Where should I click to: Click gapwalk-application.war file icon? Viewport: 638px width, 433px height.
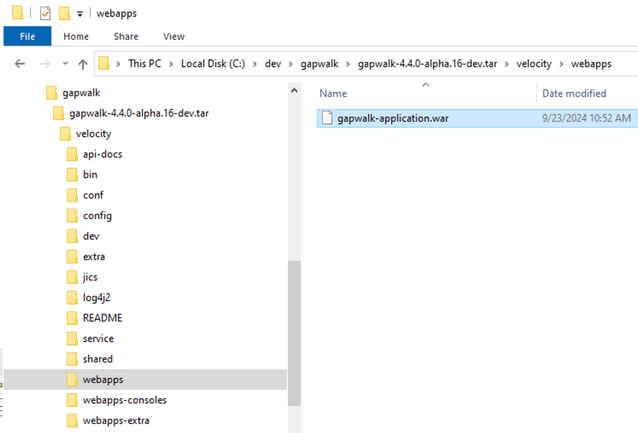click(x=327, y=118)
